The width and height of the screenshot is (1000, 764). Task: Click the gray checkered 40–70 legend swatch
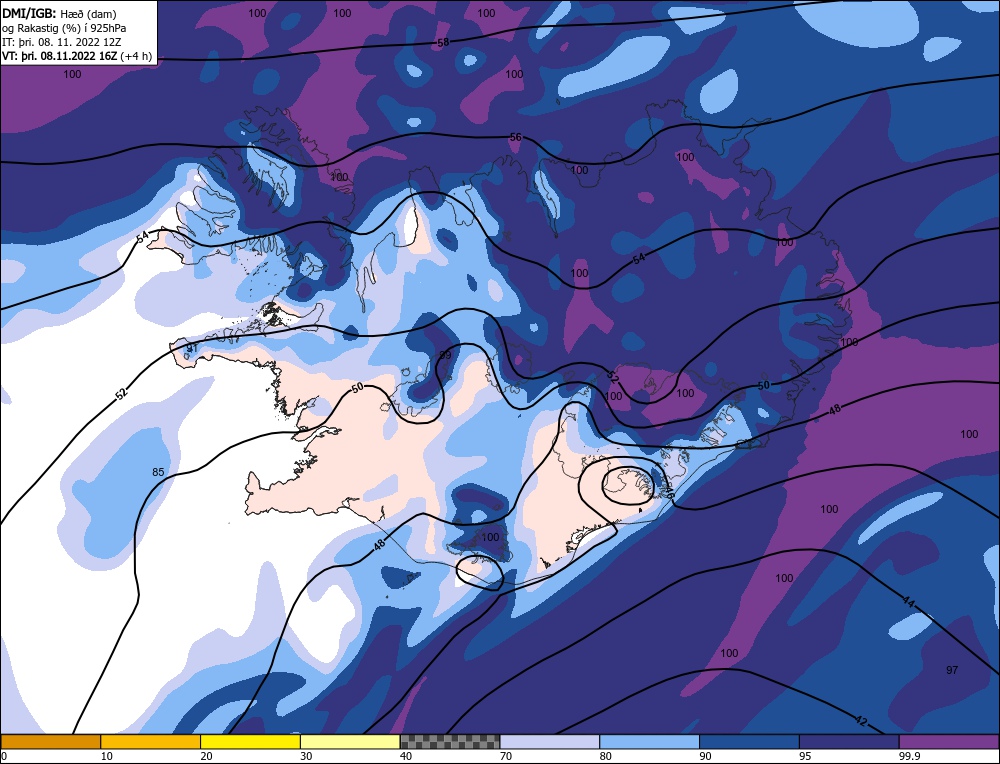click(x=450, y=741)
